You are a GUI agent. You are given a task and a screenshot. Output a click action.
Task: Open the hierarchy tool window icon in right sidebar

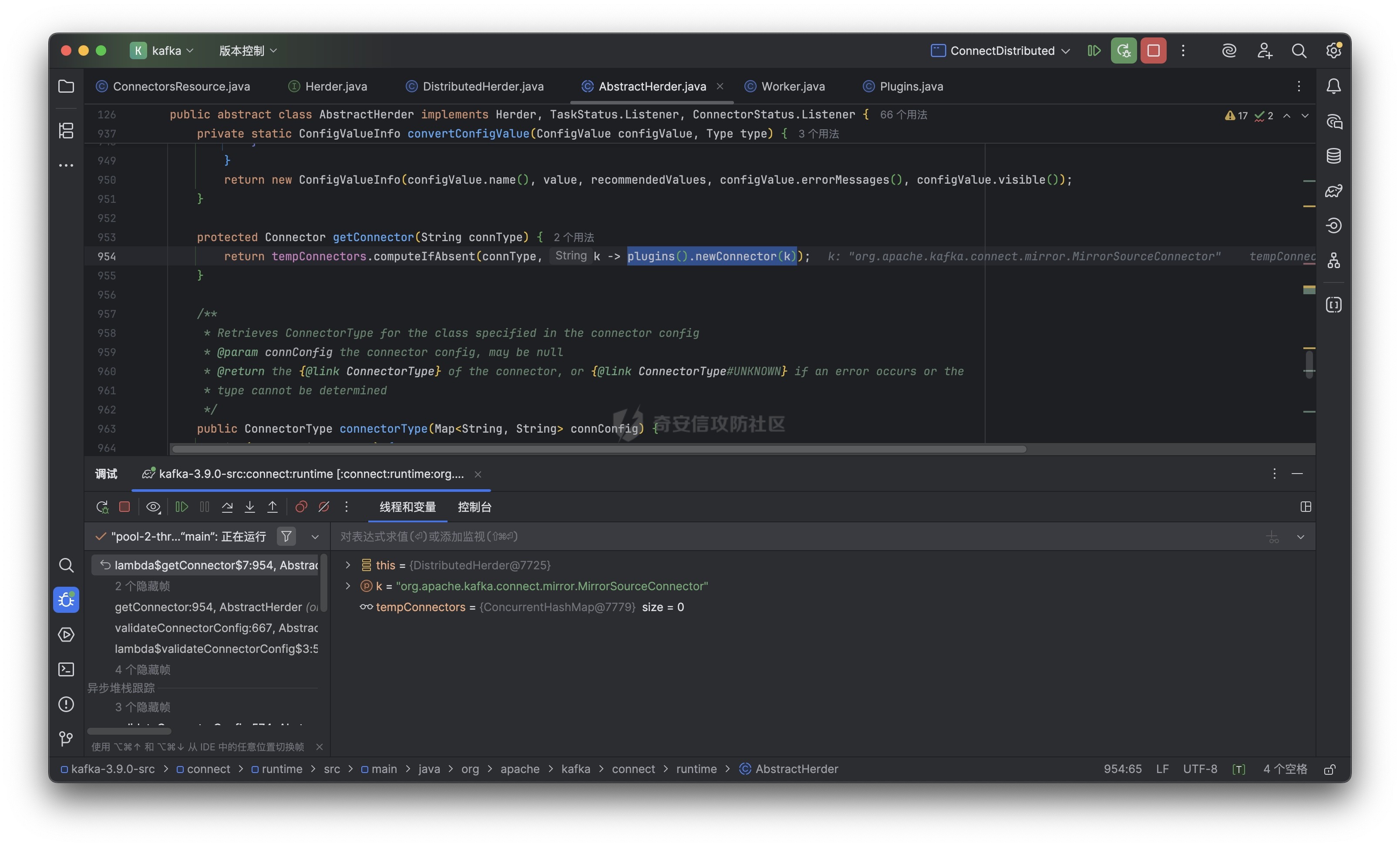pos(1333,261)
